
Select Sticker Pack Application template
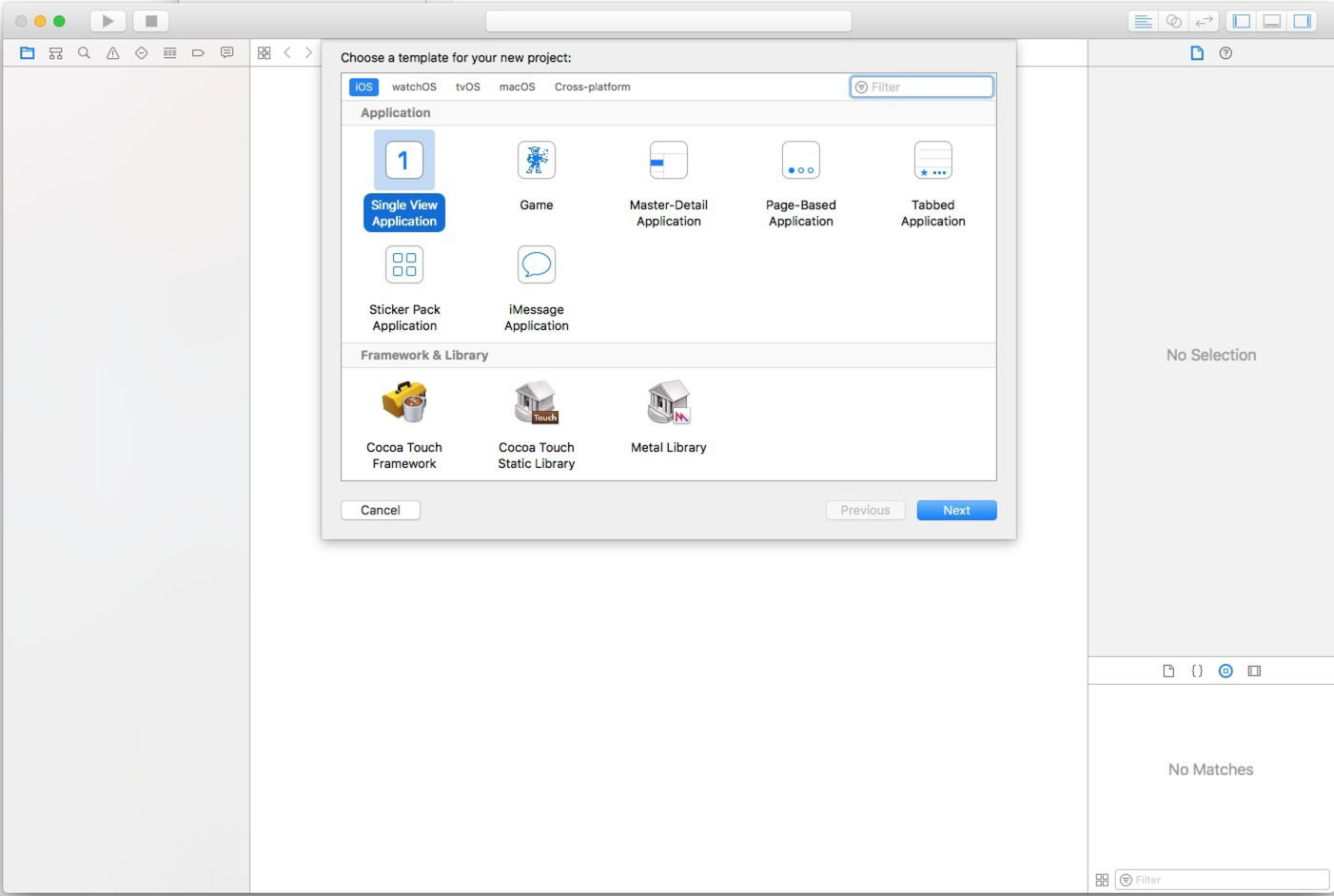pyautogui.click(x=404, y=288)
